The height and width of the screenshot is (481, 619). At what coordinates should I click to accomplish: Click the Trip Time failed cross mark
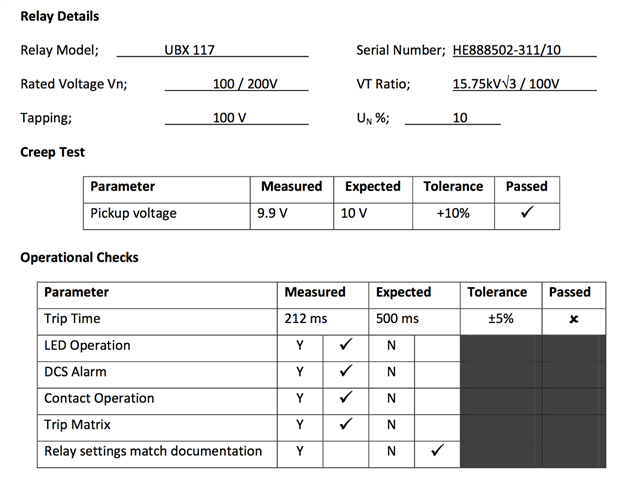[x=573, y=320]
